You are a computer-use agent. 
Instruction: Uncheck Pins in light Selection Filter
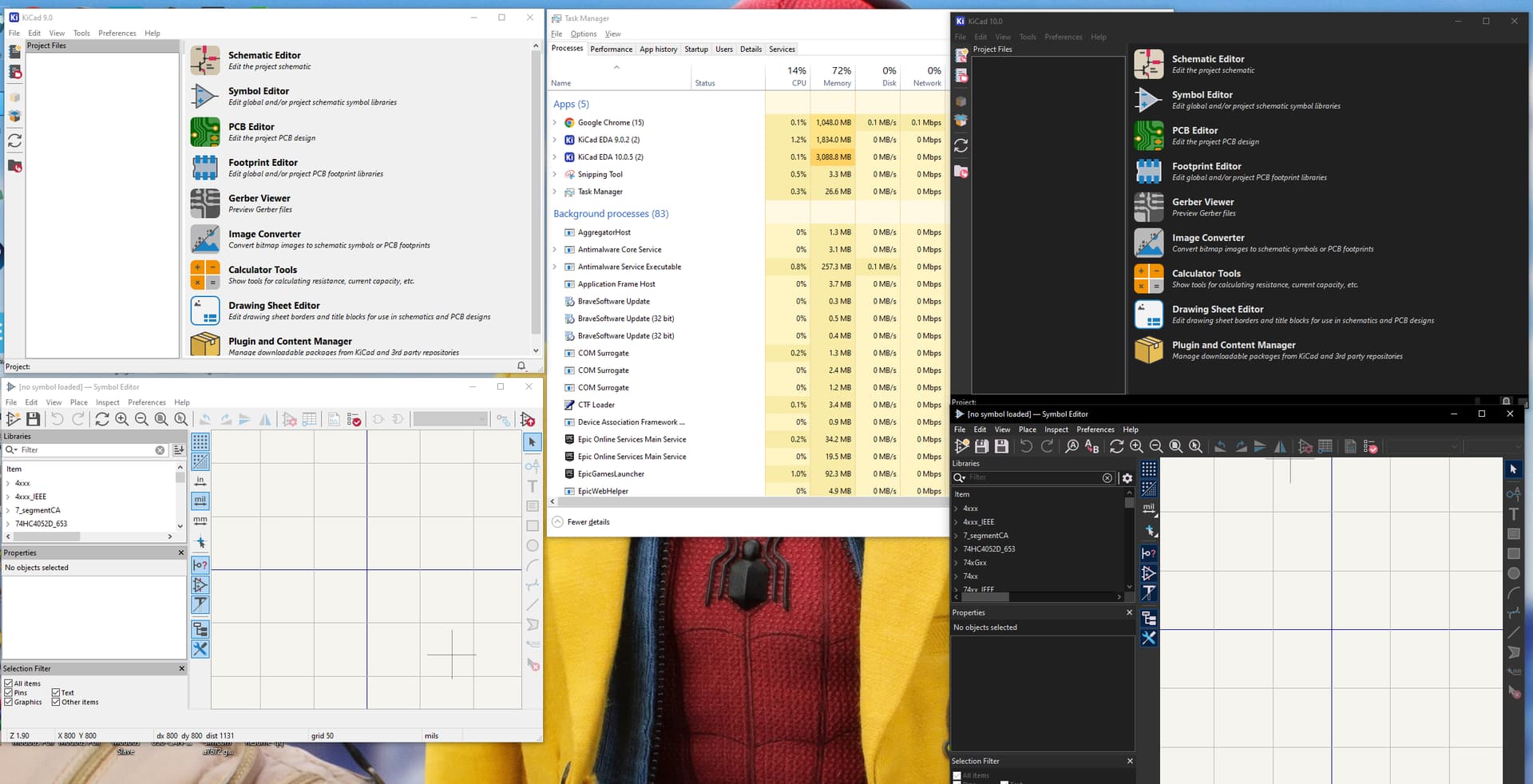[x=9, y=693]
